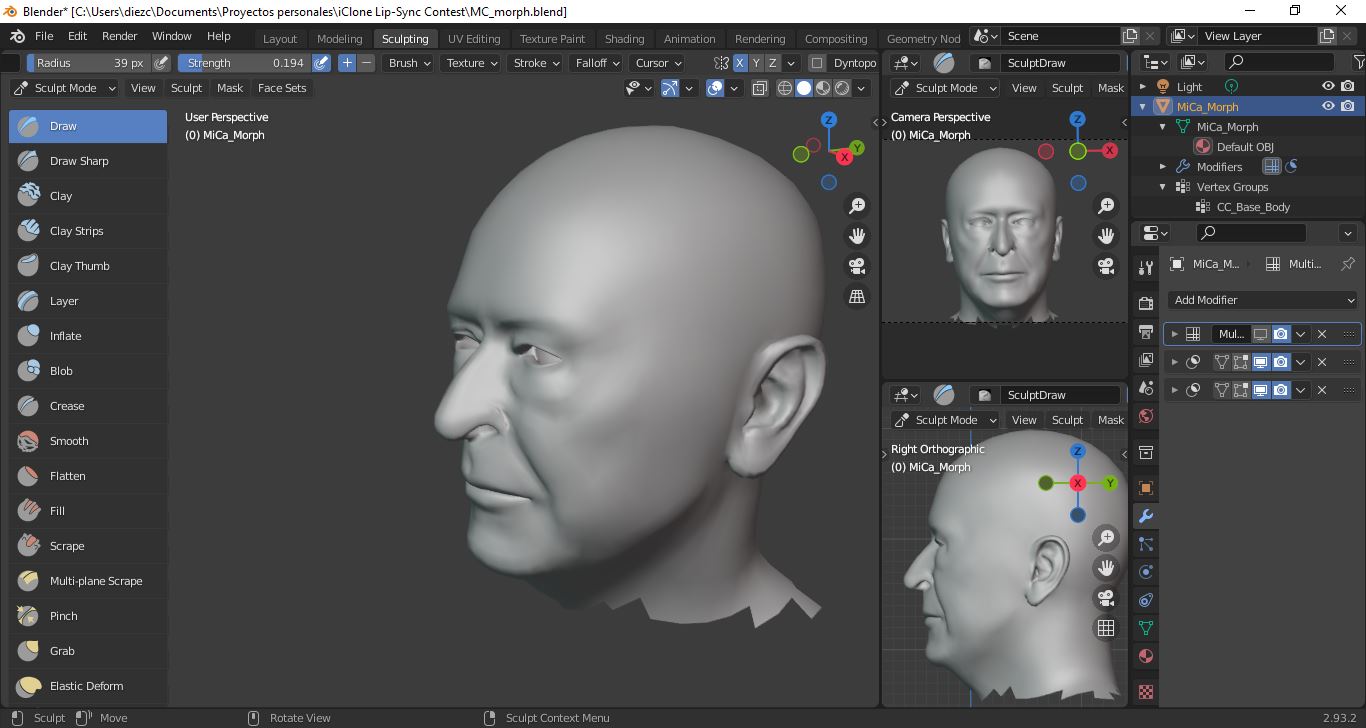Open the Physics properties tab
The image size is (1366, 728).
pyautogui.click(x=1146, y=572)
